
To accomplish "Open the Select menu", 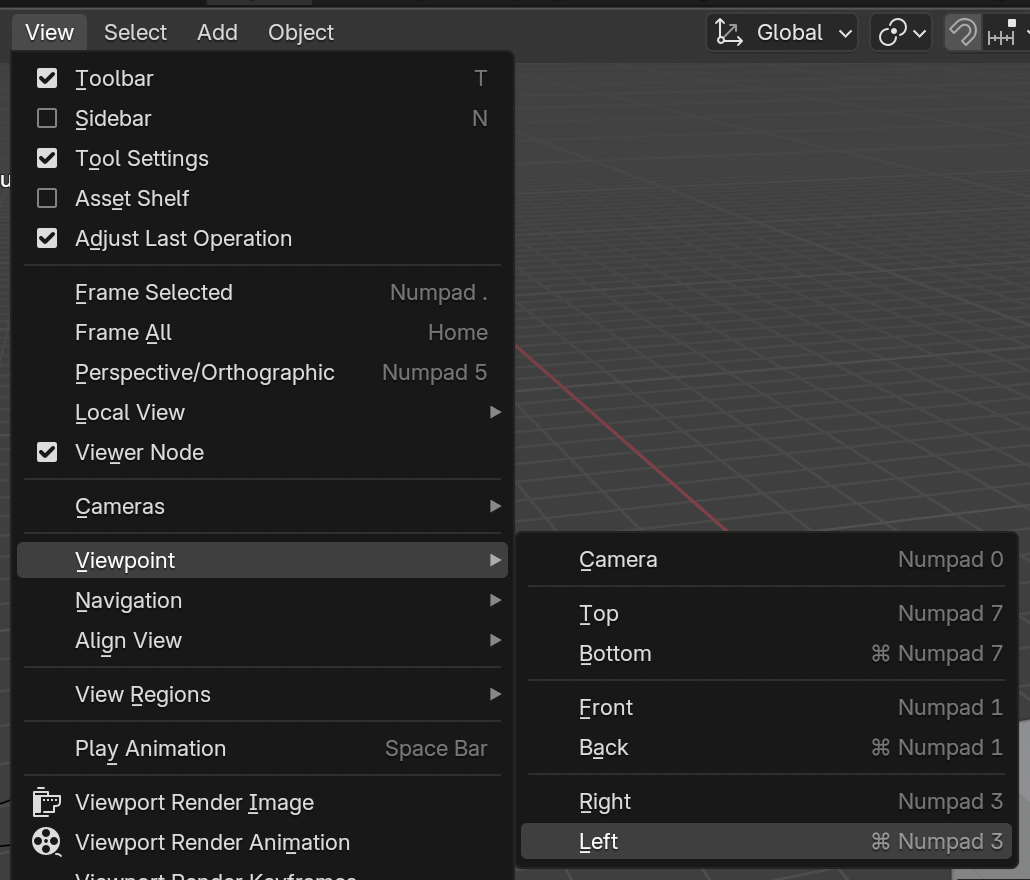I will (135, 33).
